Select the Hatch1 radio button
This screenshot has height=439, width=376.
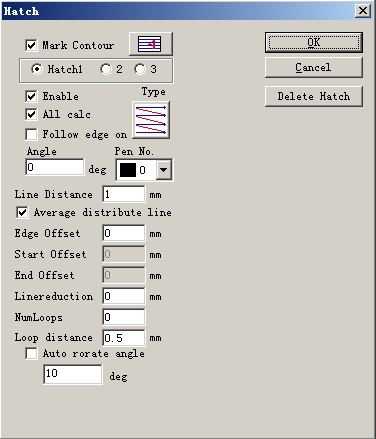(x=37, y=69)
